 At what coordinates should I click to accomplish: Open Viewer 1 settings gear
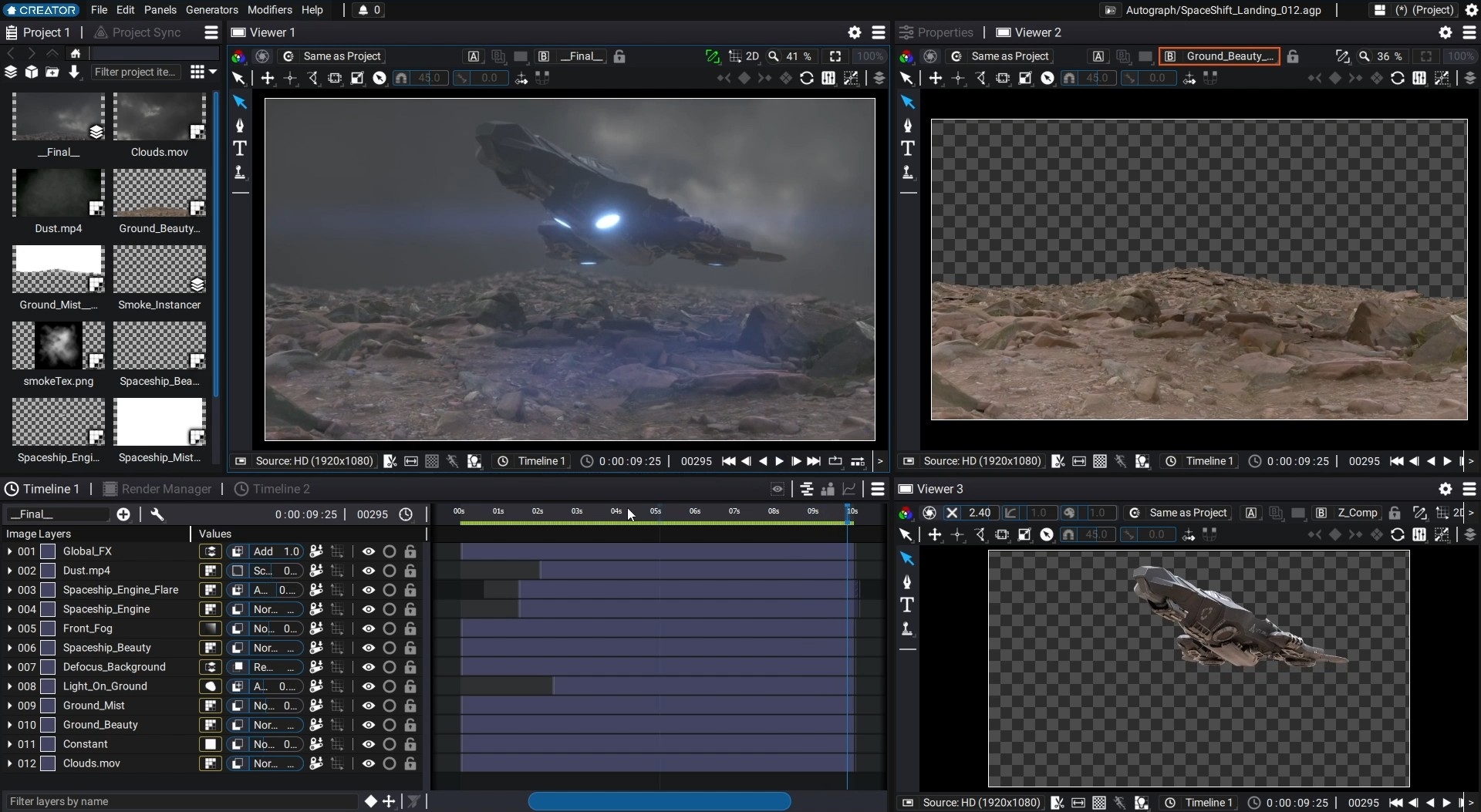click(x=854, y=32)
